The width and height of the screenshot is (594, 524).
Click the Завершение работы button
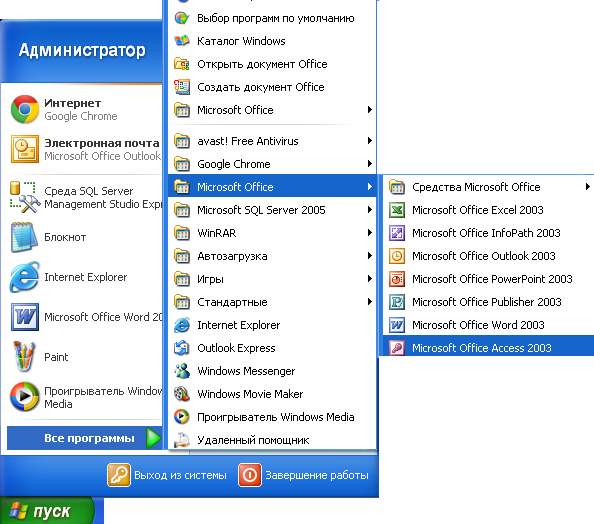pyautogui.click(x=303, y=475)
